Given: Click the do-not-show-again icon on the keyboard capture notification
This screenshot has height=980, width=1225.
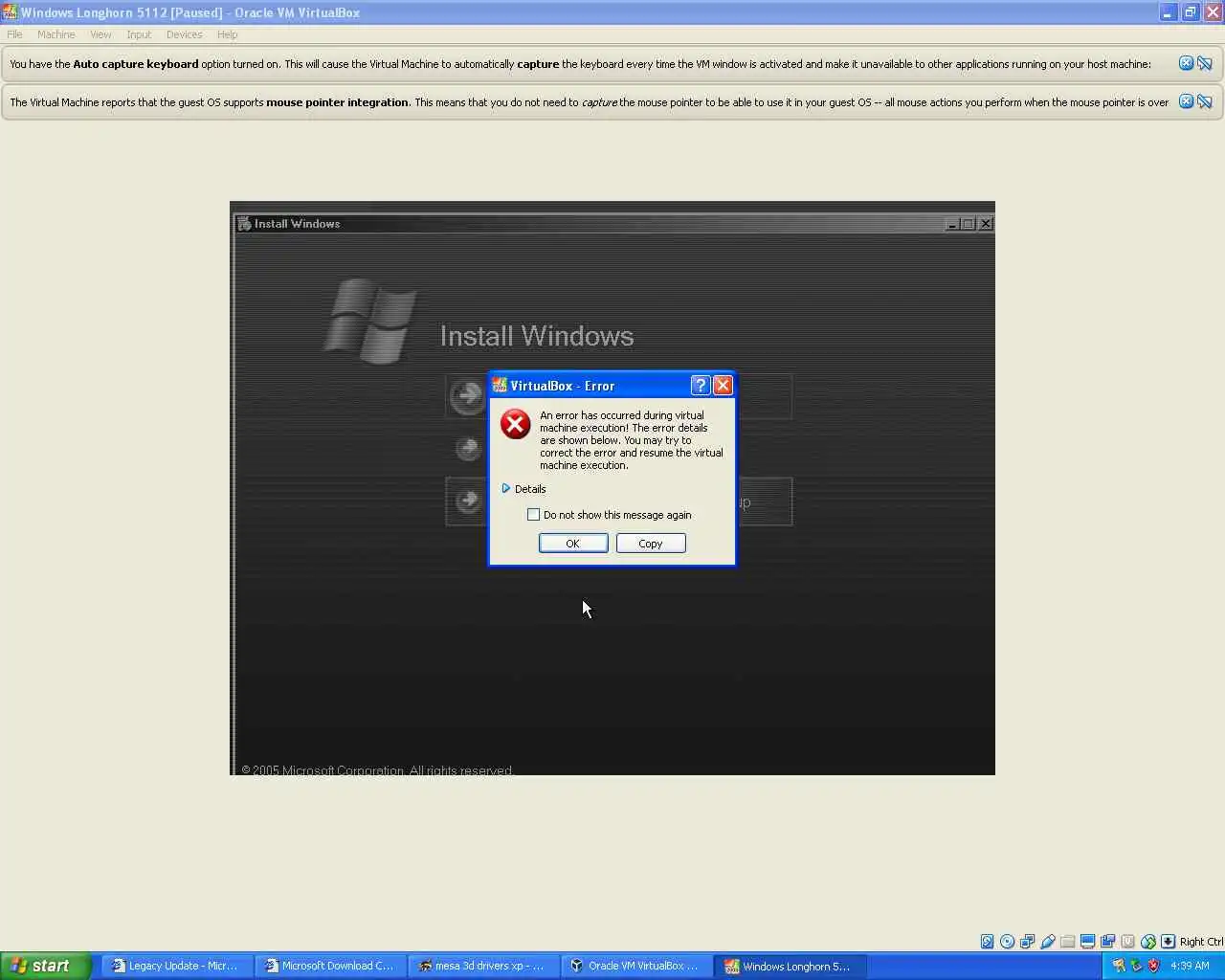Looking at the screenshot, I should pyautogui.click(x=1205, y=63).
